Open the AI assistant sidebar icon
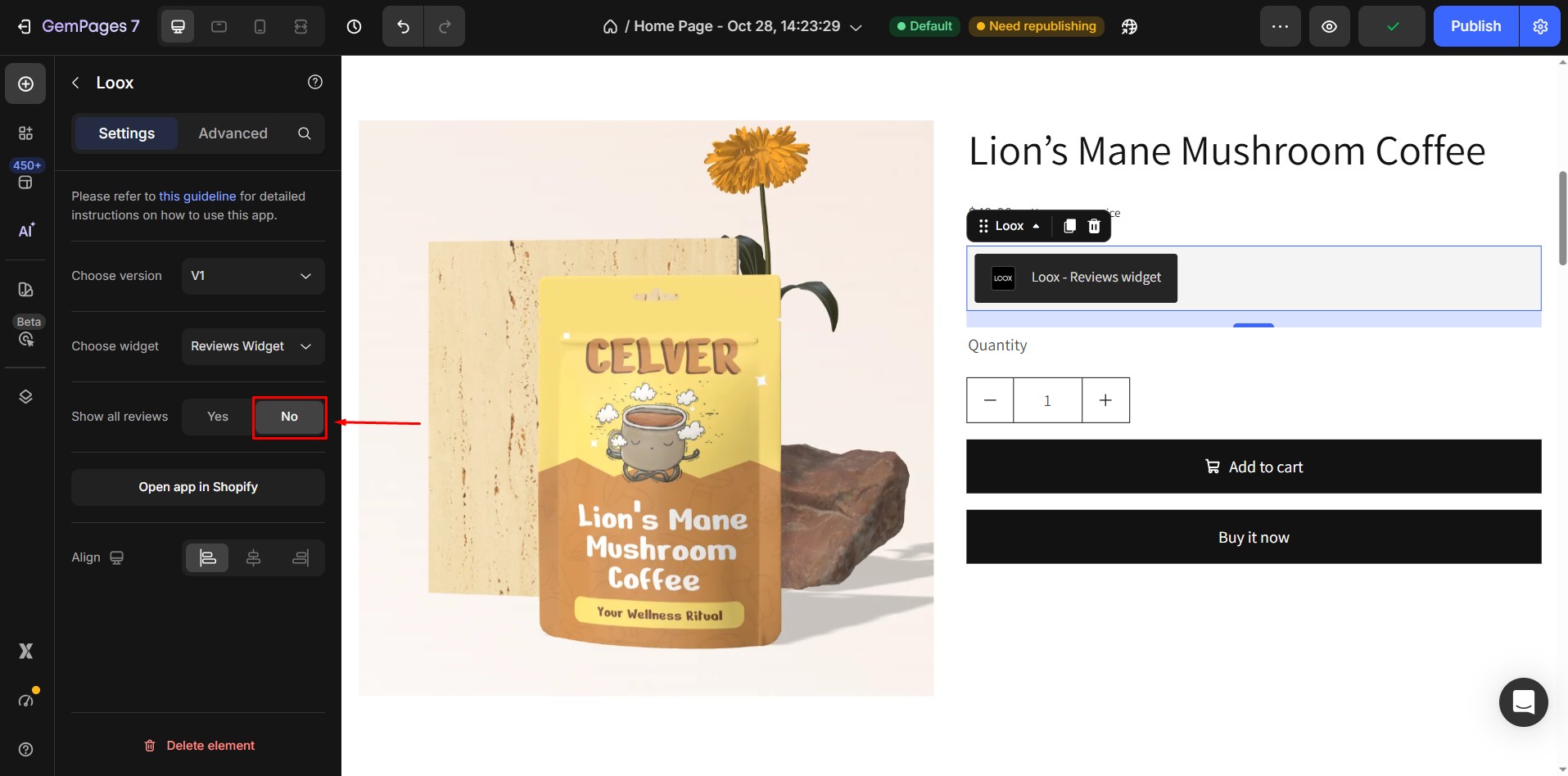Image resolution: width=1568 pixels, height=776 pixels. click(26, 231)
